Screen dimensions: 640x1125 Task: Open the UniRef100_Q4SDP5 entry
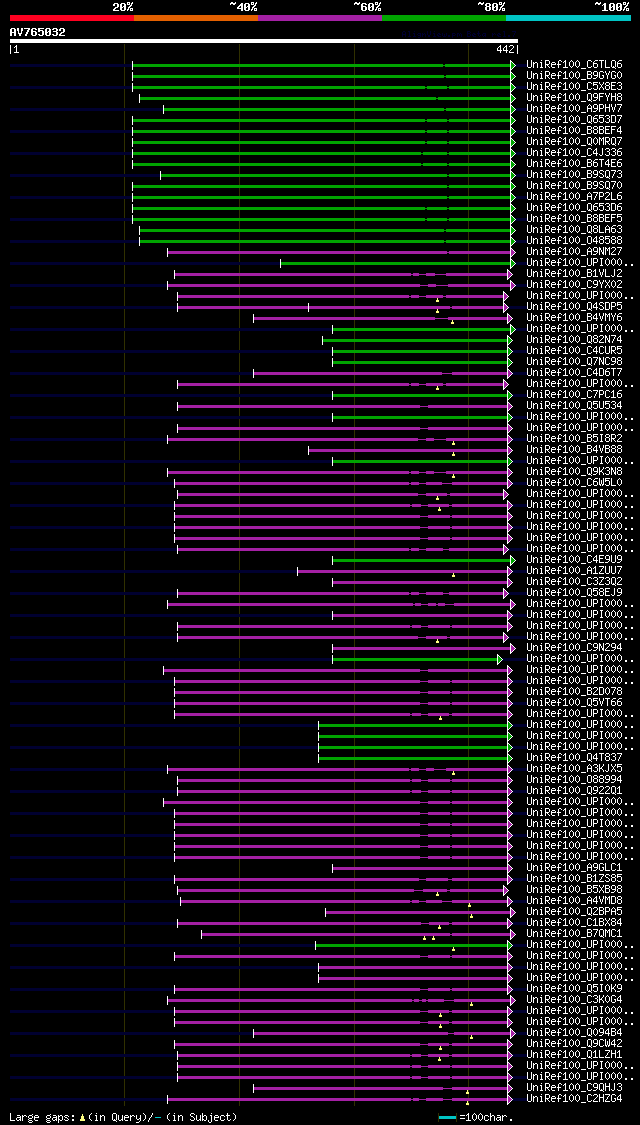(574, 306)
